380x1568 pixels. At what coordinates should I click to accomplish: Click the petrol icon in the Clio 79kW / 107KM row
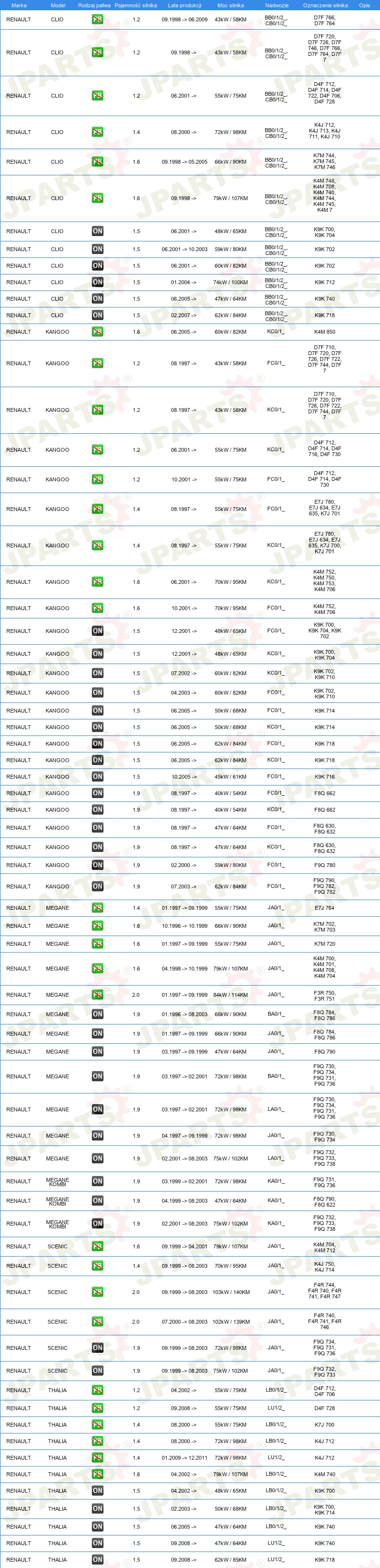coord(98,198)
